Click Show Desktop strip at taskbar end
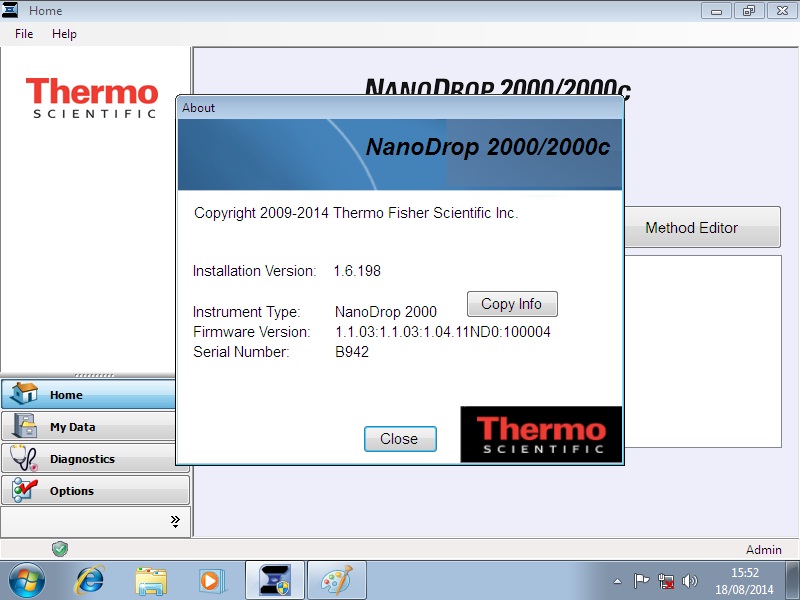 click(x=792, y=580)
